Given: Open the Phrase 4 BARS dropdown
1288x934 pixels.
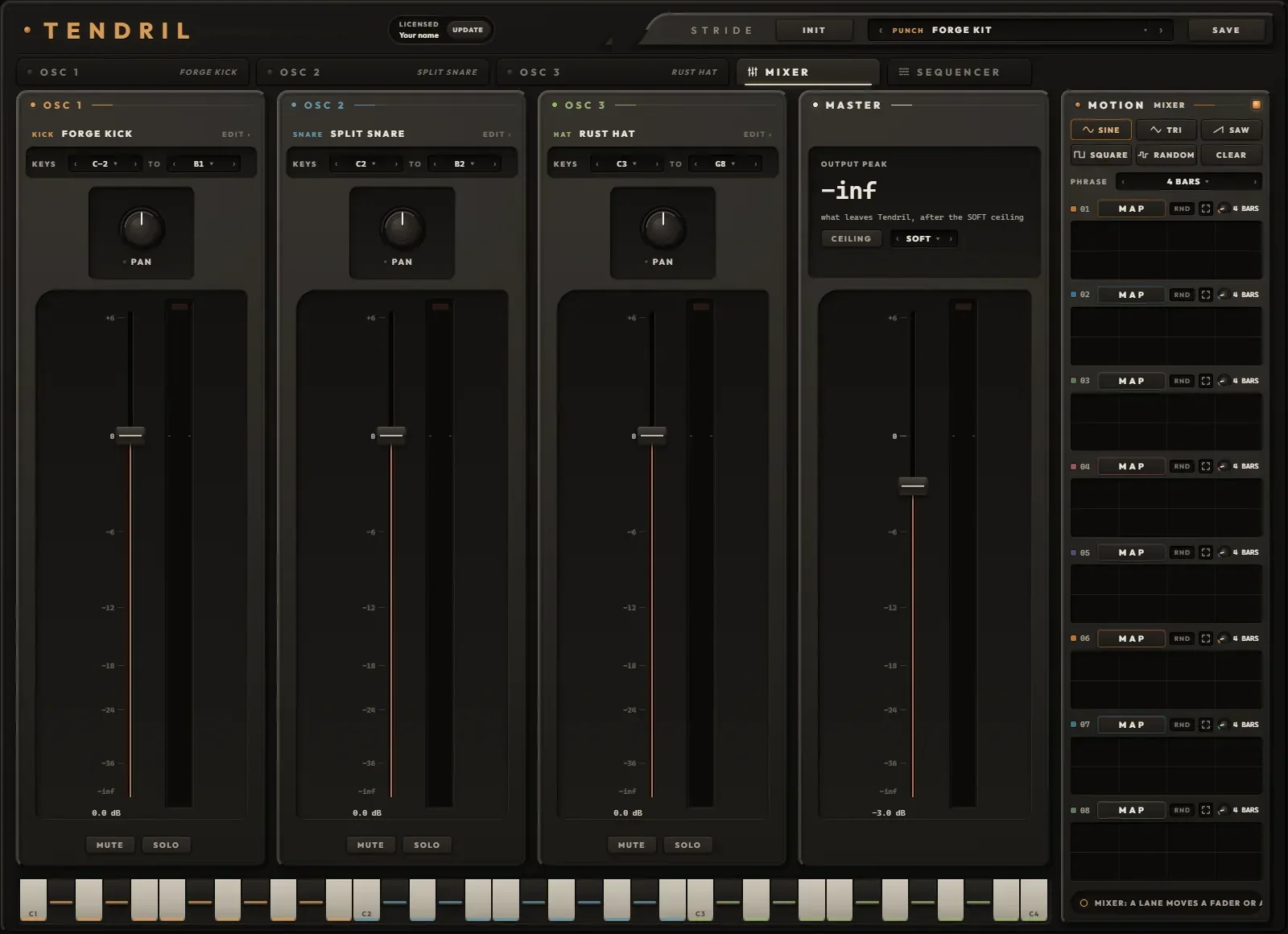Looking at the screenshot, I should tap(1188, 182).
